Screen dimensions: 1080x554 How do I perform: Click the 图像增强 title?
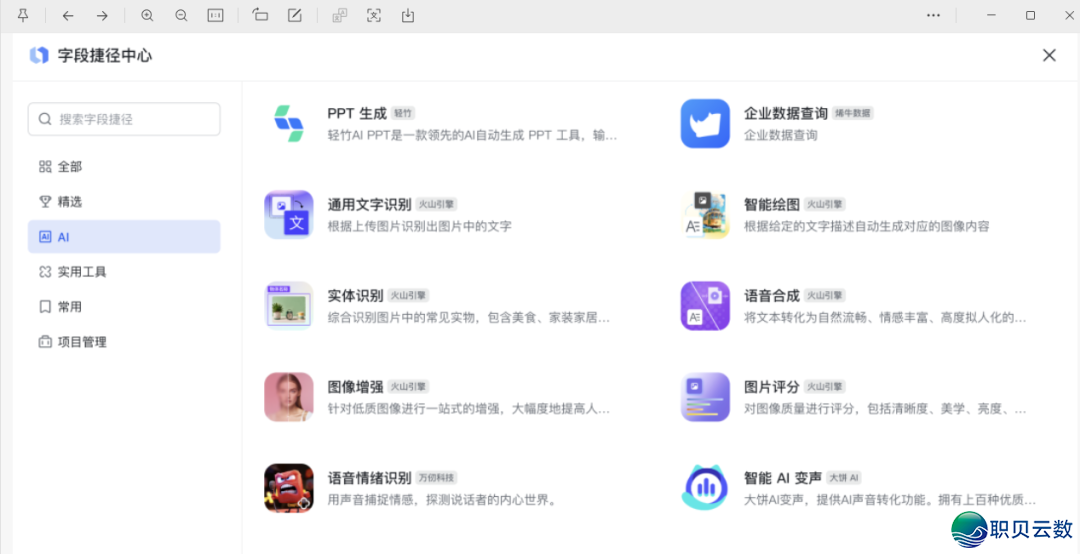pos(355,387)
